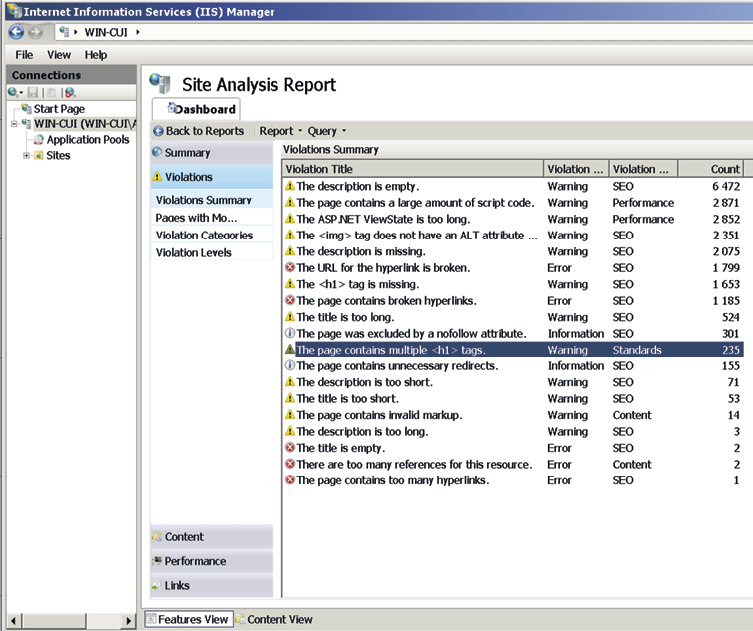Select 'The title is too short.' row

[x=513, y=399]
